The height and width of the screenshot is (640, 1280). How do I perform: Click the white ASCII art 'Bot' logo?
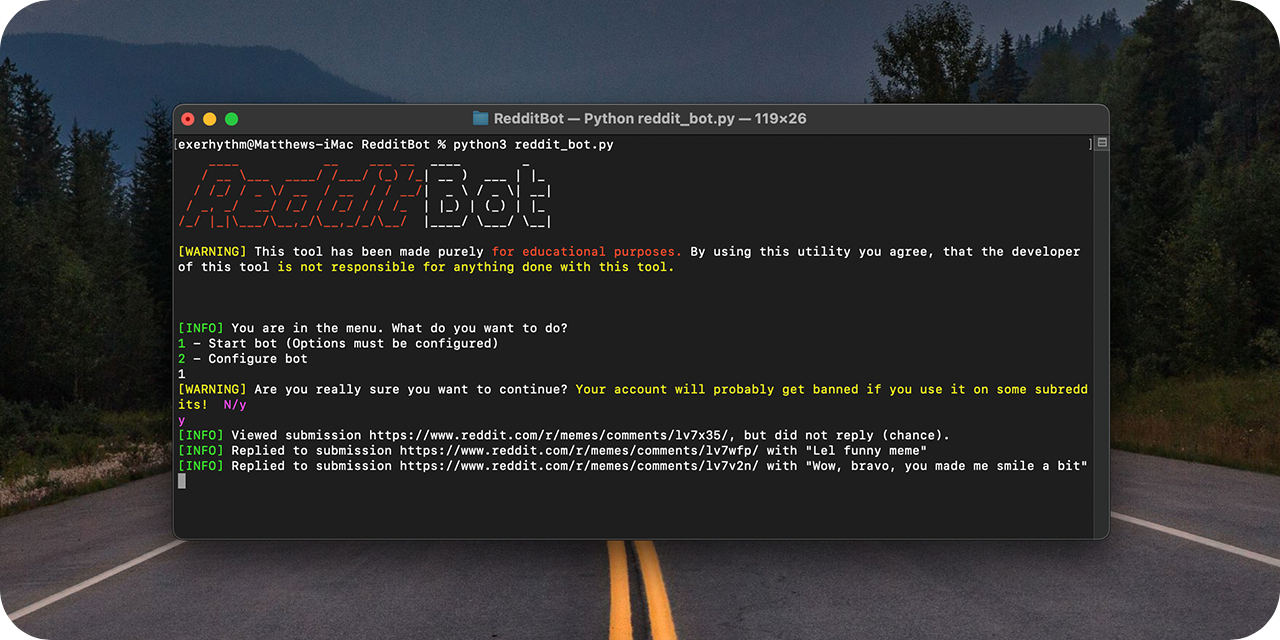(487, 192)
